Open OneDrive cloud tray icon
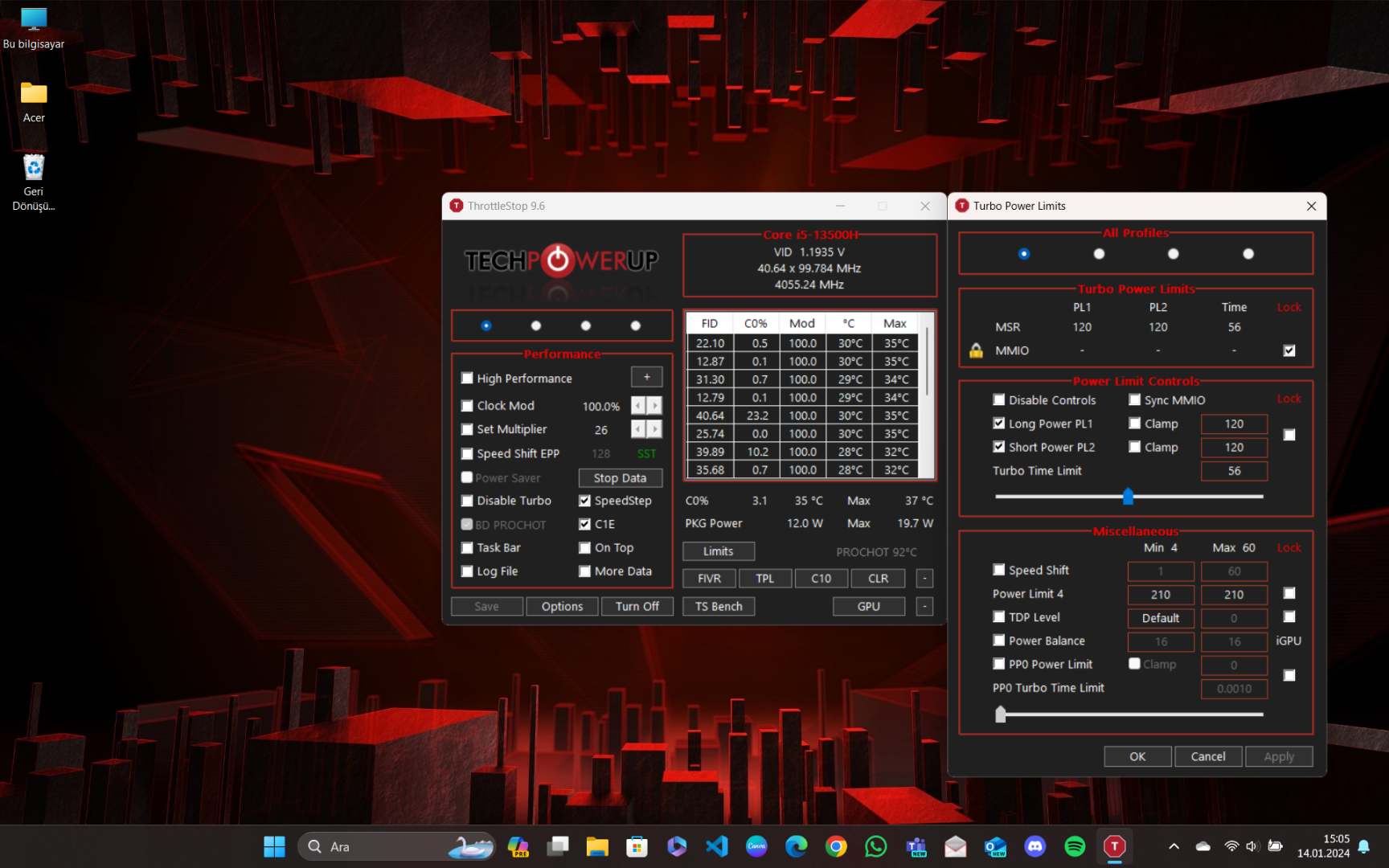Screen dimensions: 1389x868 click(x=1203, y=846)
